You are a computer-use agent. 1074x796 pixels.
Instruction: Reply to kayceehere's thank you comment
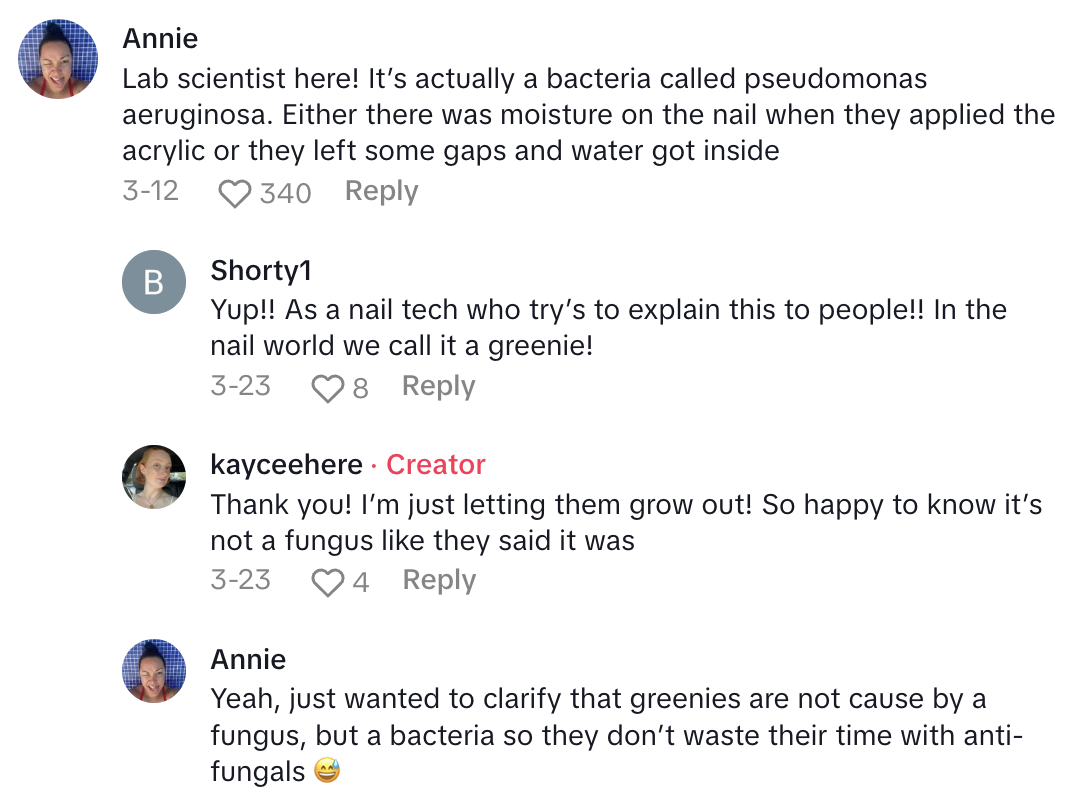(x=439, y=580)
